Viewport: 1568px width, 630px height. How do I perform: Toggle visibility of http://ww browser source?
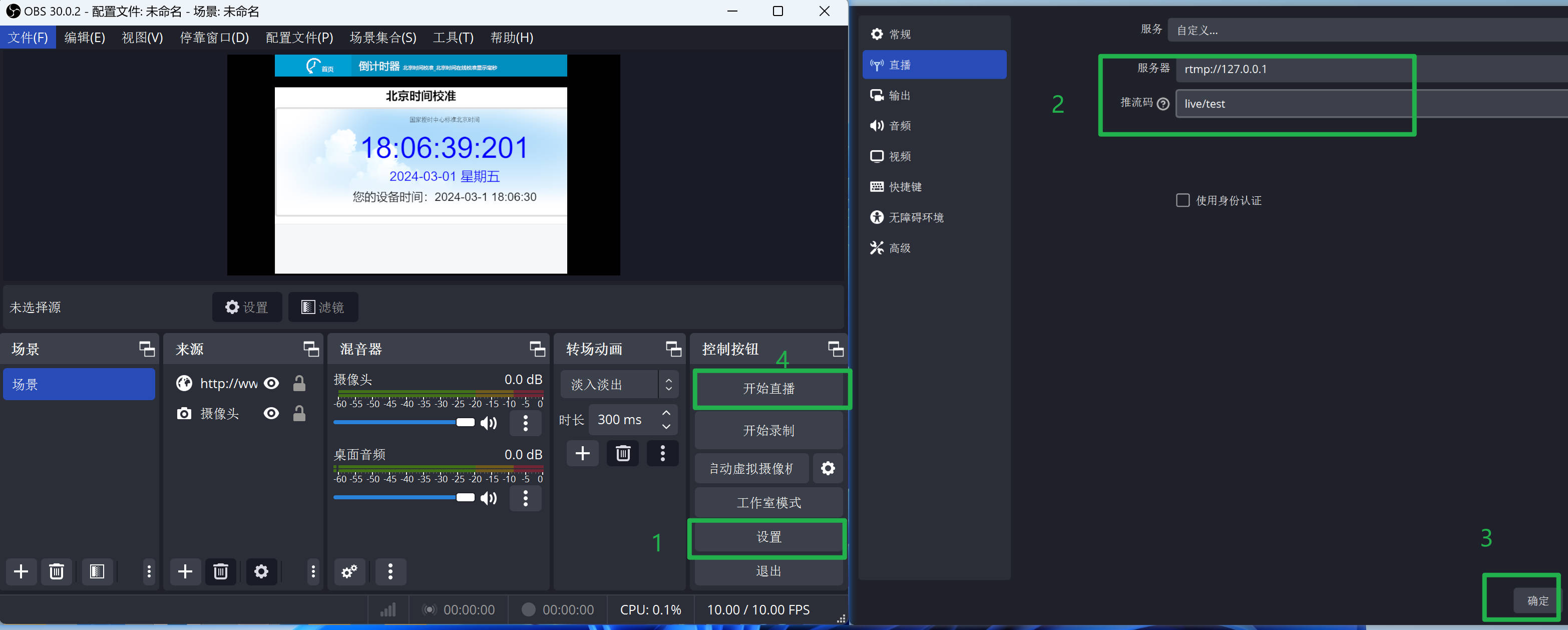[x=271, y=383]
